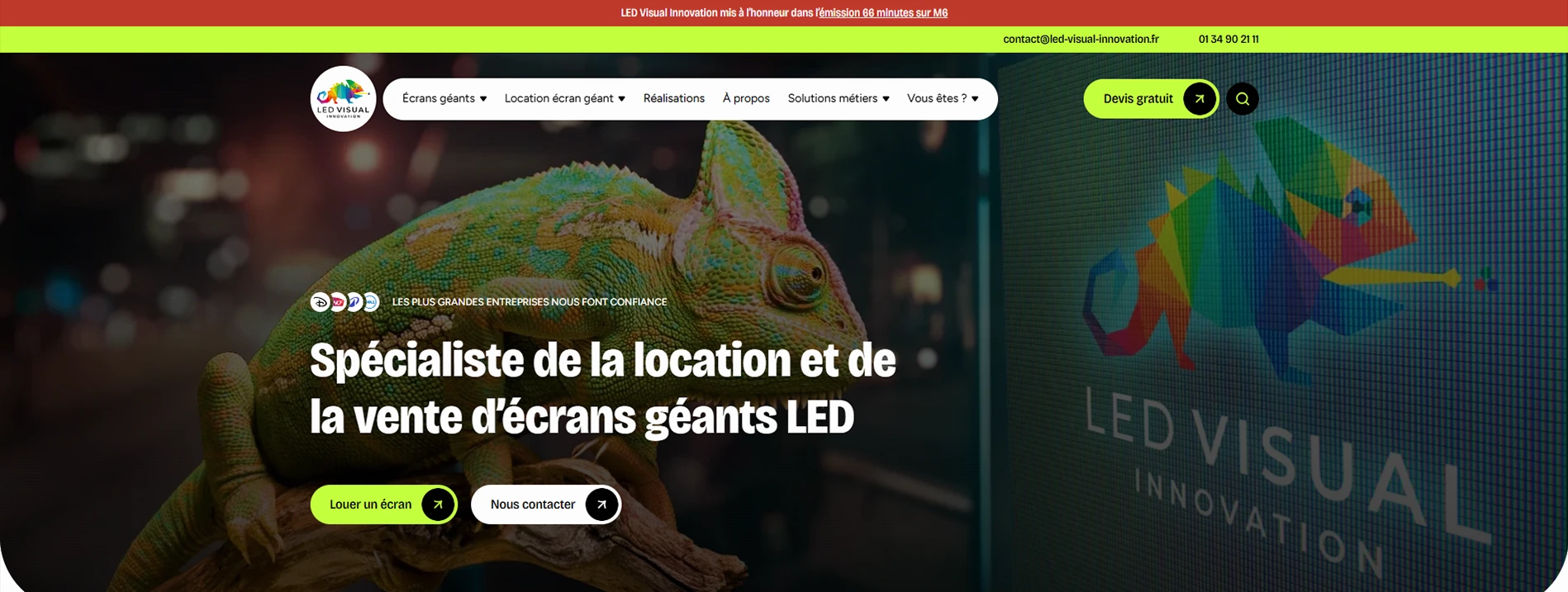Go to the À propos page
Viewport: 1568px width, 592px height.
tap(746, 98)
